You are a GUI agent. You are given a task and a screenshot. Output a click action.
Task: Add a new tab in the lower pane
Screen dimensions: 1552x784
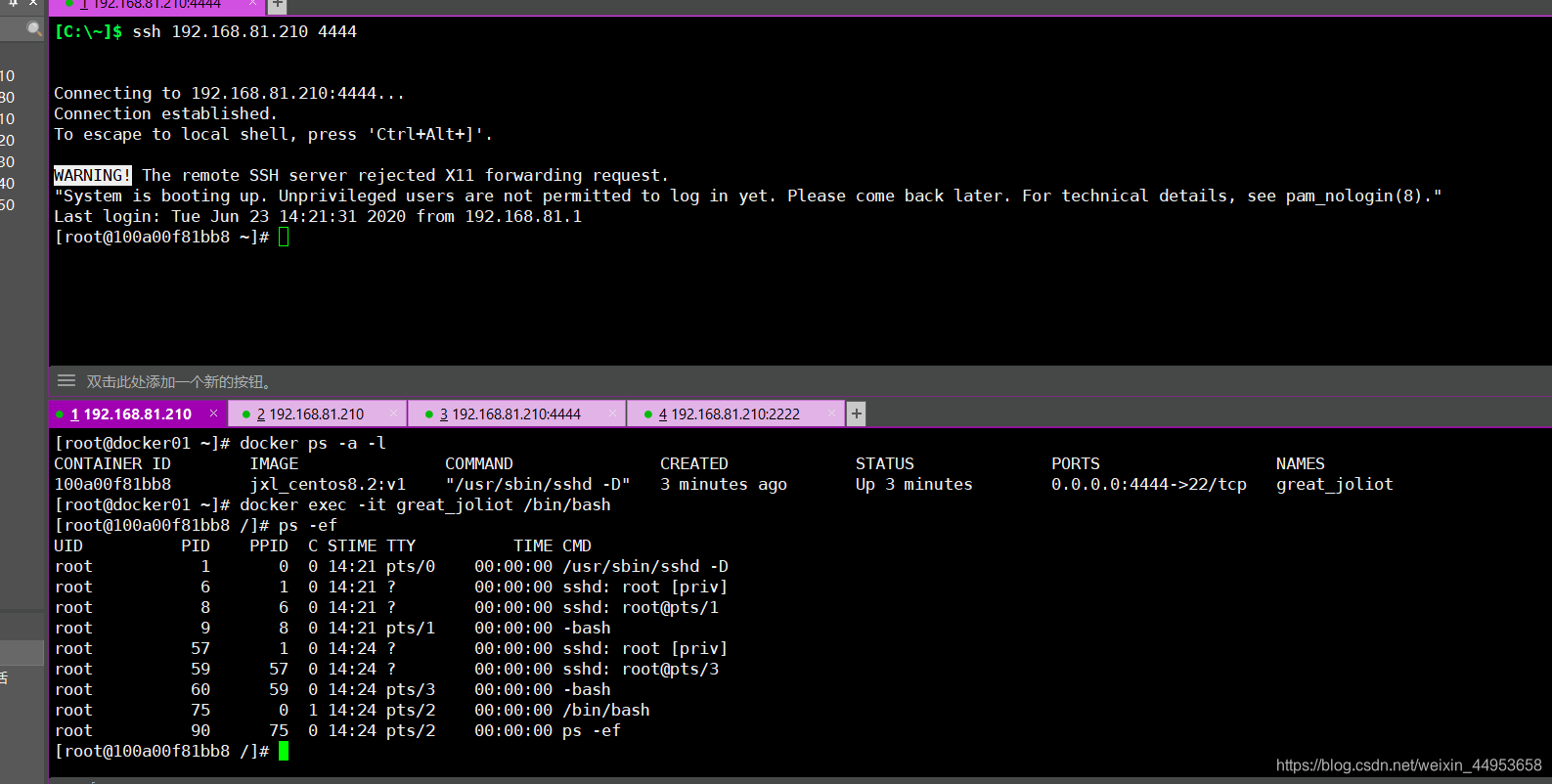(856, 414)
